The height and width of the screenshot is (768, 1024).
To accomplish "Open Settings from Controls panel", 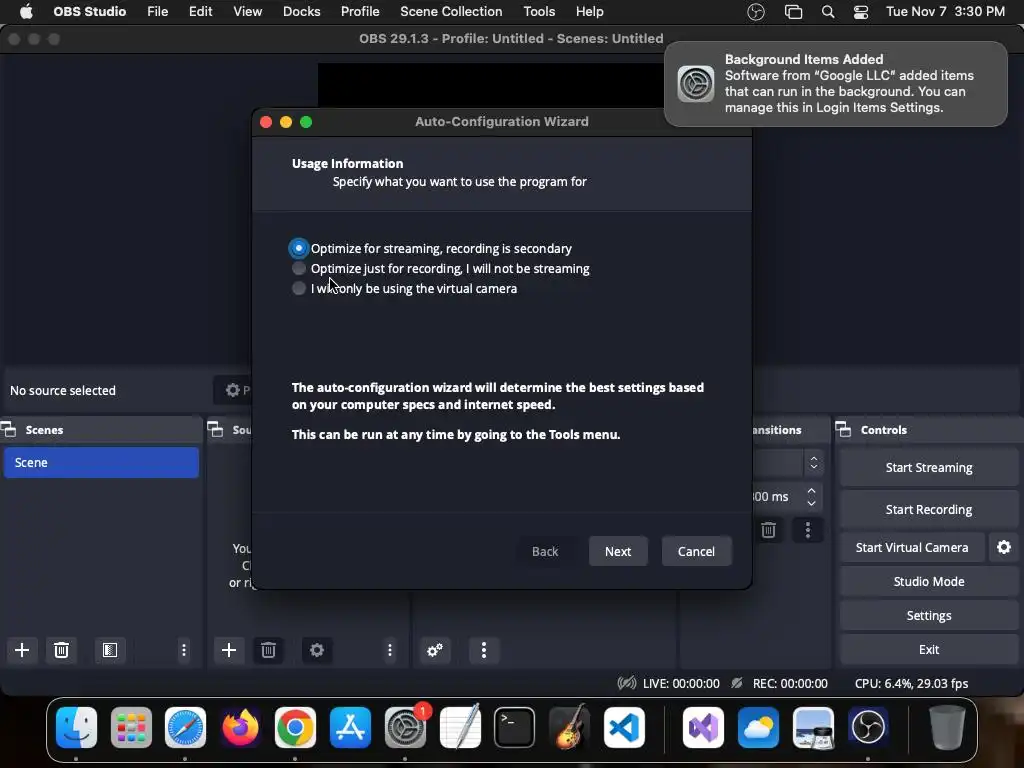I will (x=929, y=615).
